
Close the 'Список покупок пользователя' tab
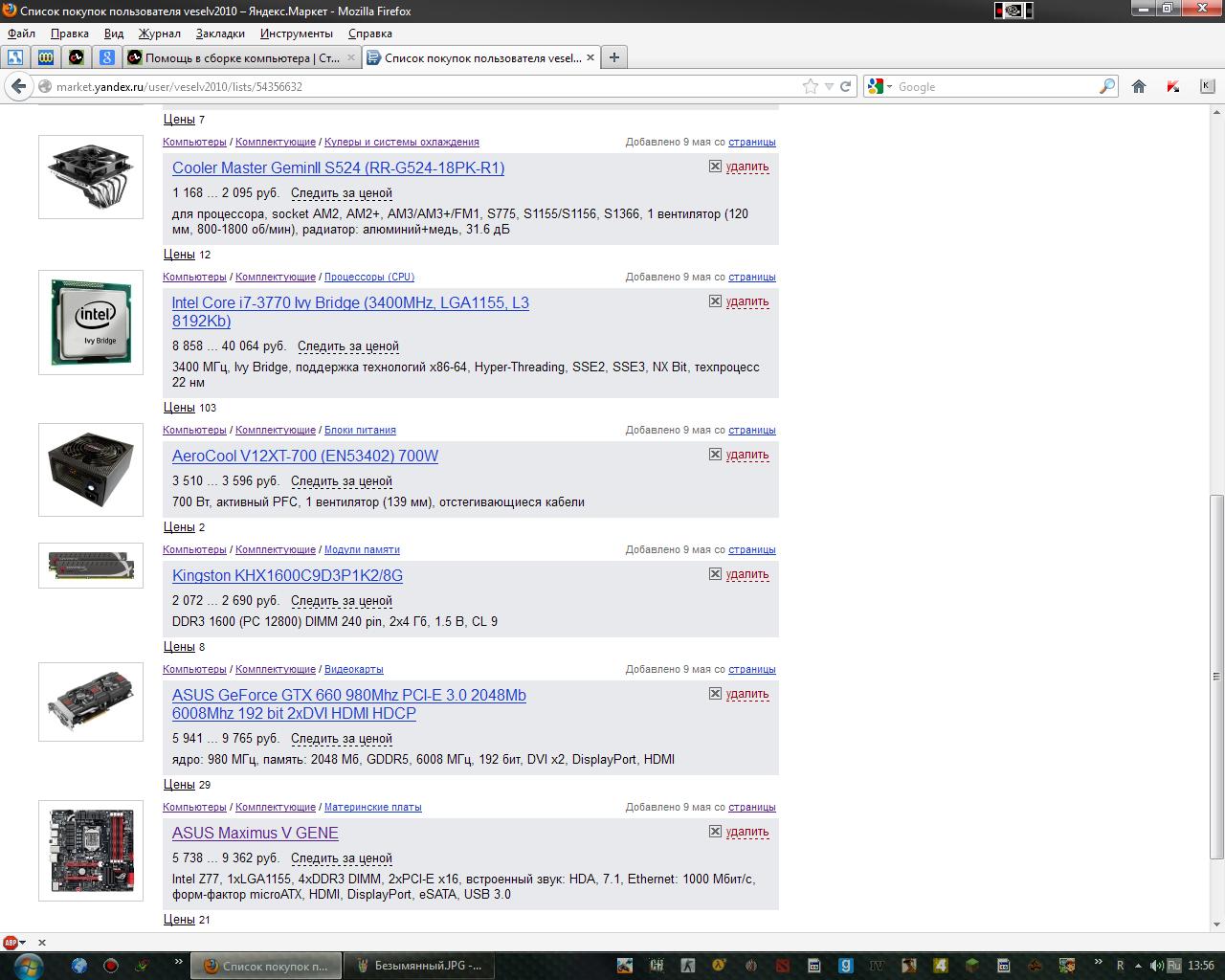590,57
